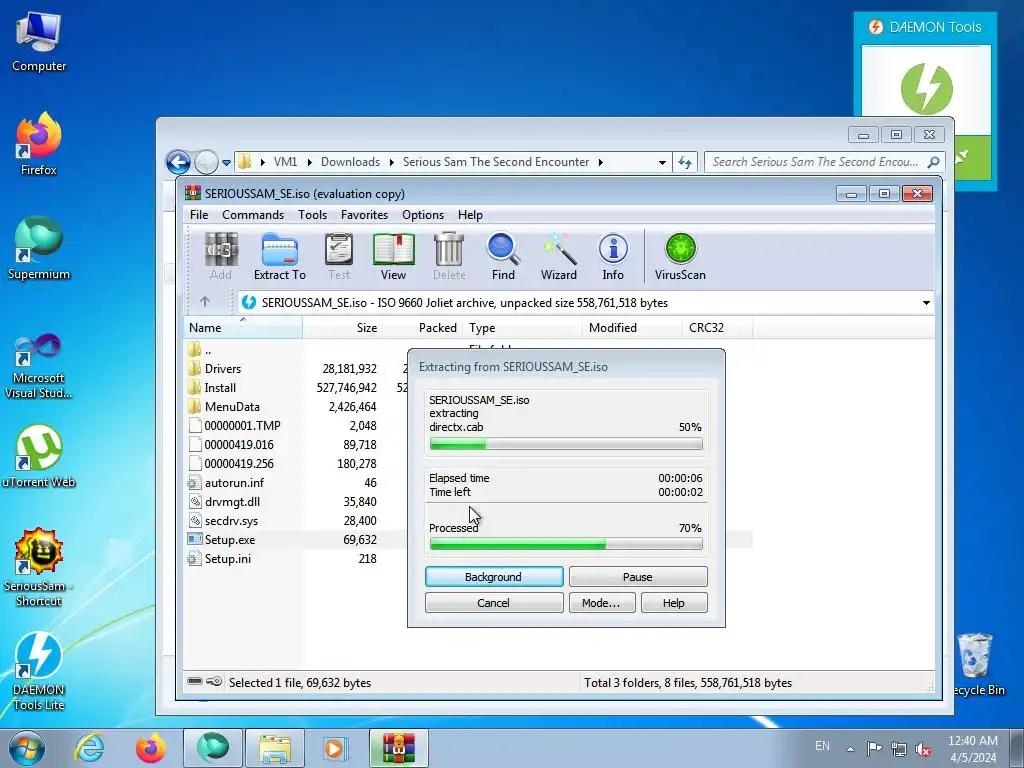Open the View toolbar icon in WinRAR
This screenshot has height=768, width=1024.
tap(393, 257)
